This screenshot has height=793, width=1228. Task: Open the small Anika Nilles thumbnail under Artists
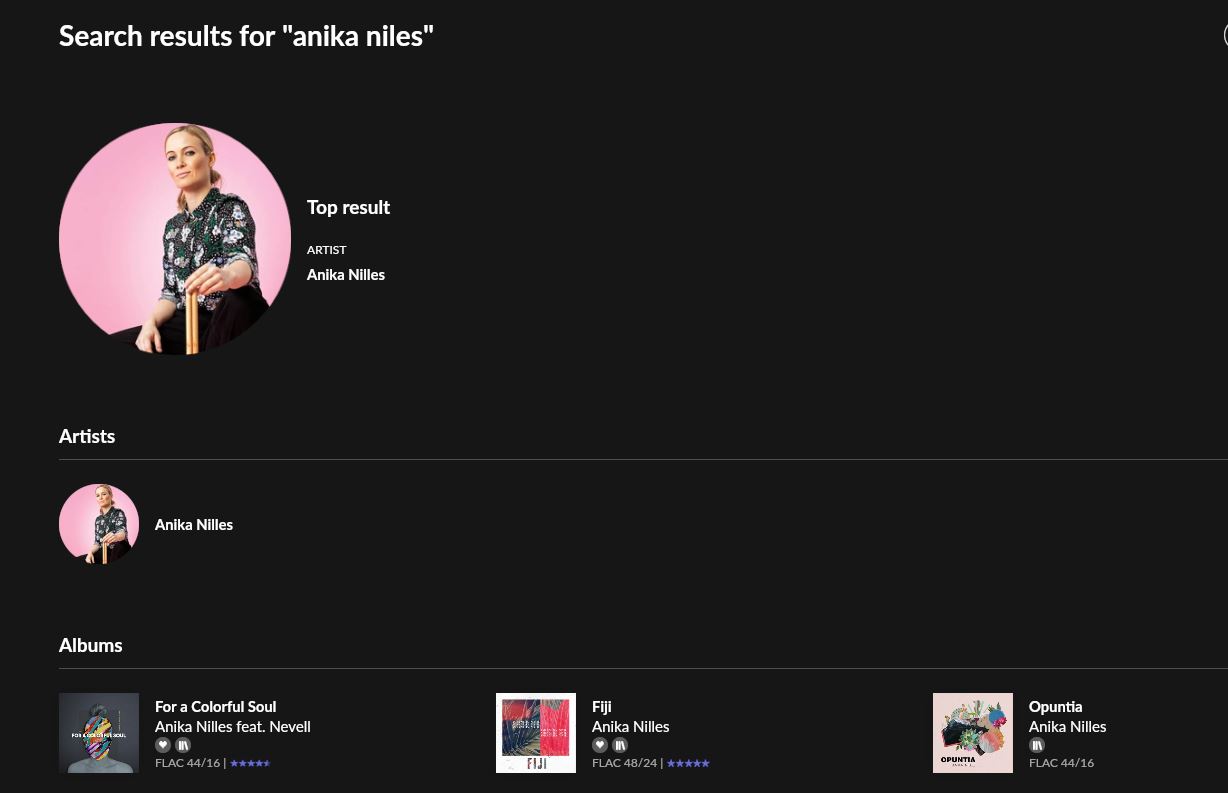coord(99,524)
